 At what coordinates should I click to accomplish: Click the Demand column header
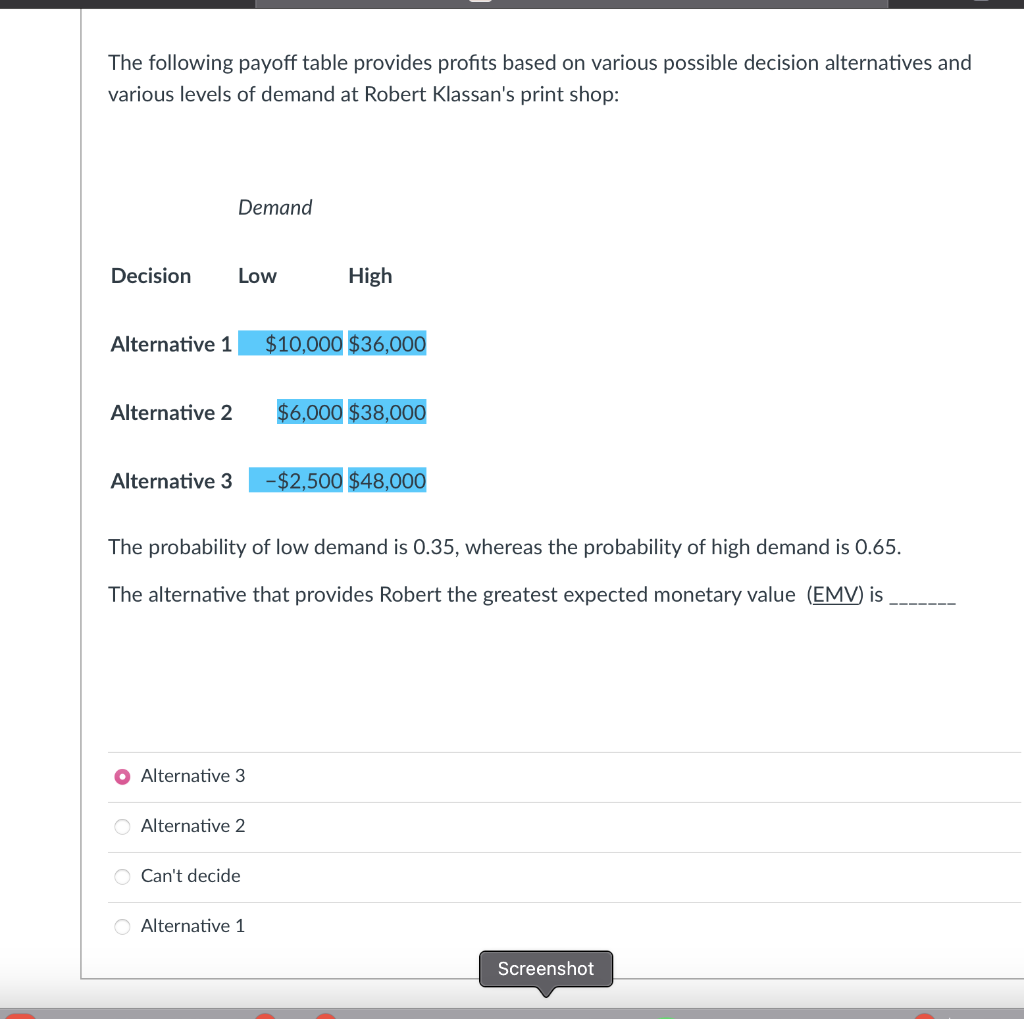click(275, 207)
